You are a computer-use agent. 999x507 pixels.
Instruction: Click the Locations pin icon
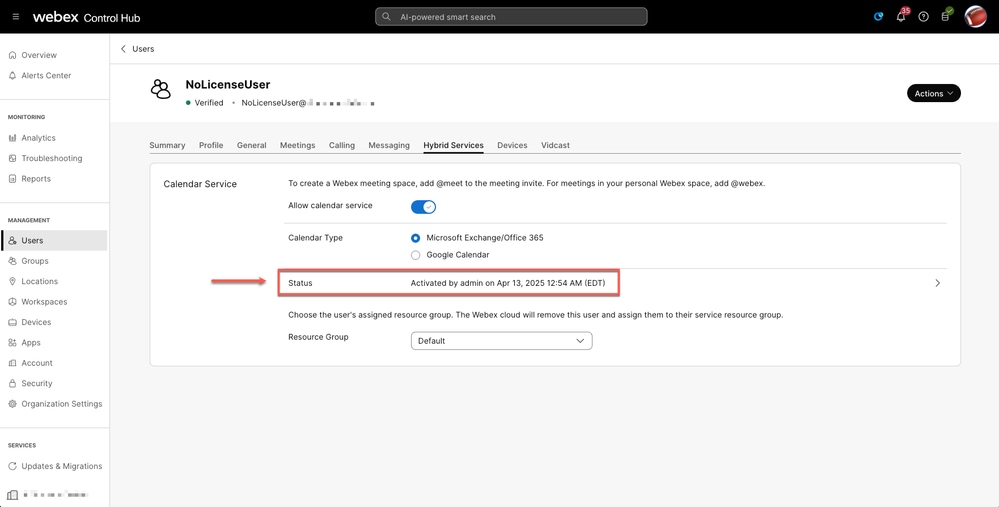[13, 282]
